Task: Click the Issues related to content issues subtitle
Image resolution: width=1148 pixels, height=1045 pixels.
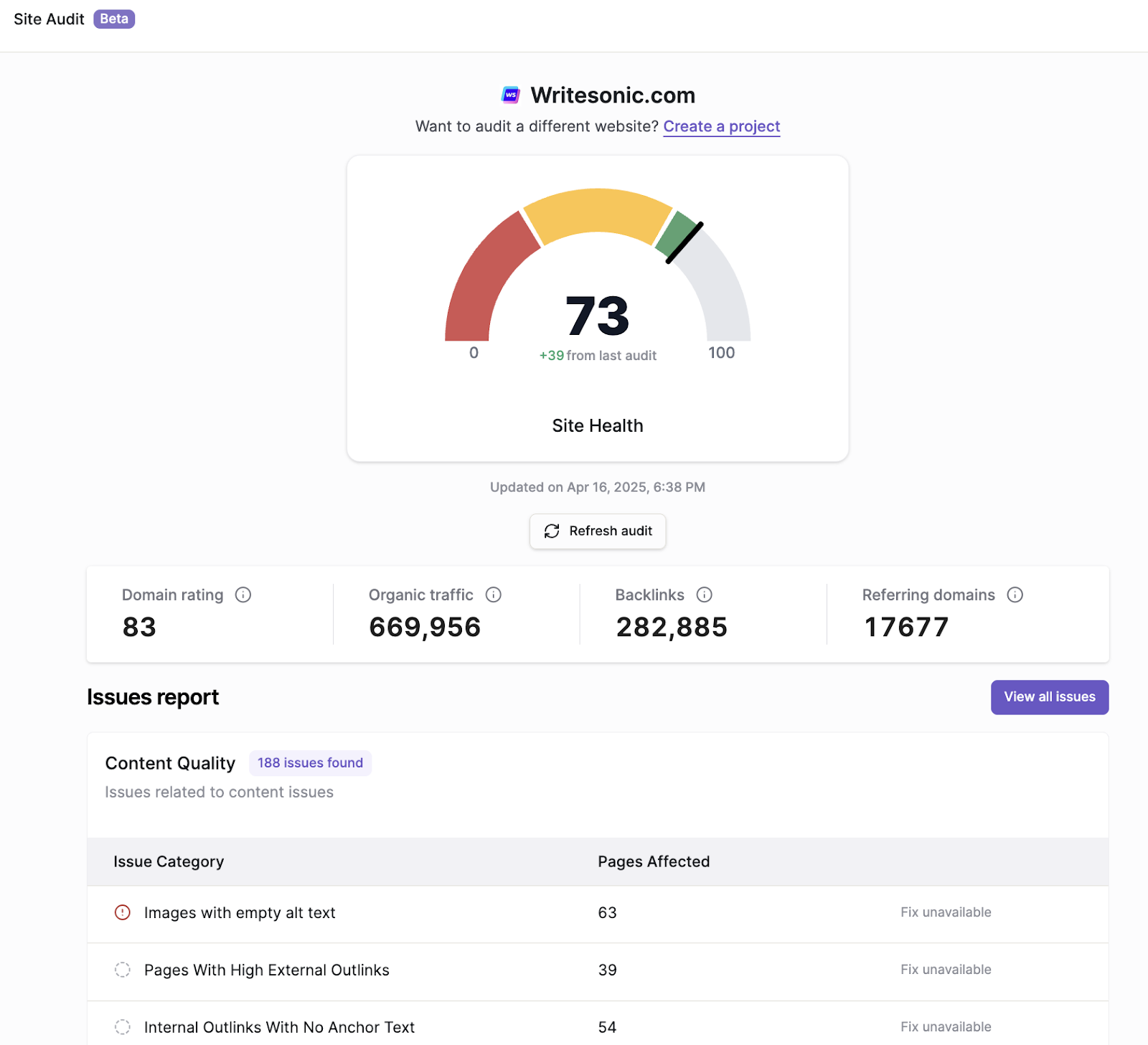Action: click(219, 793)
